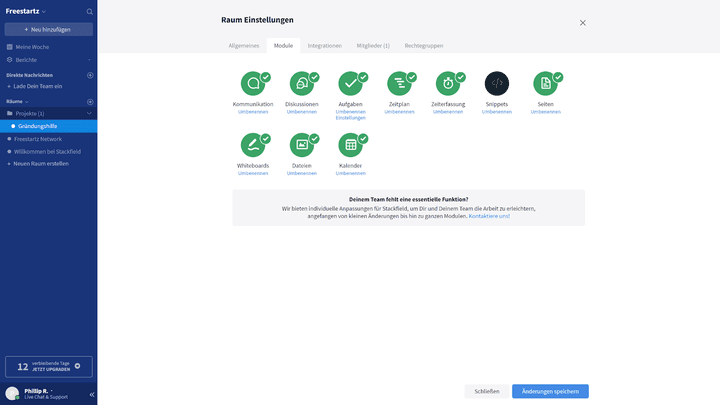Uncheck the Kommunikation module checkmark
The image size is (720, 405).
pyautogui.click(x=265, y=77)
